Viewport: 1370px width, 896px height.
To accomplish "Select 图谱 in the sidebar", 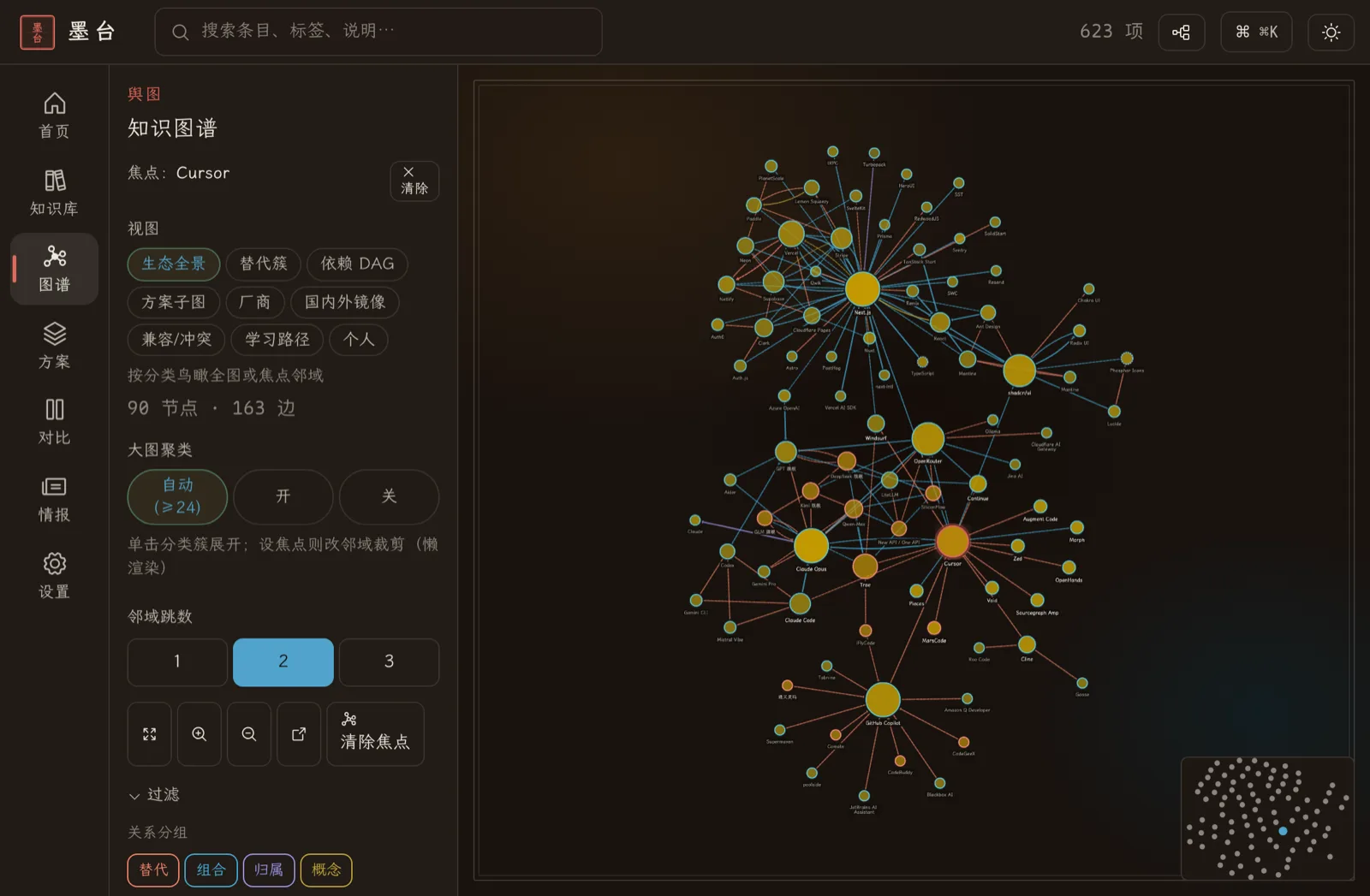I will click(x=54, y=269).
